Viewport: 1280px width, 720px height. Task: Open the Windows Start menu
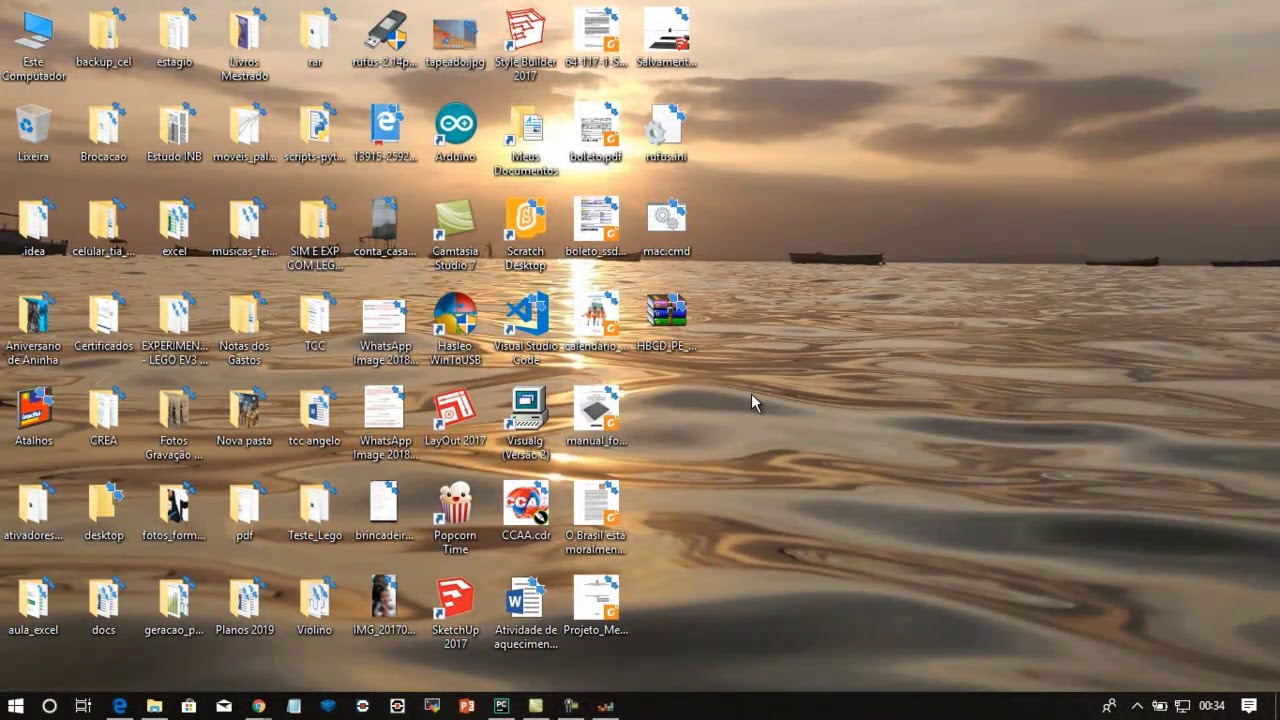click(x=16, y=706)
